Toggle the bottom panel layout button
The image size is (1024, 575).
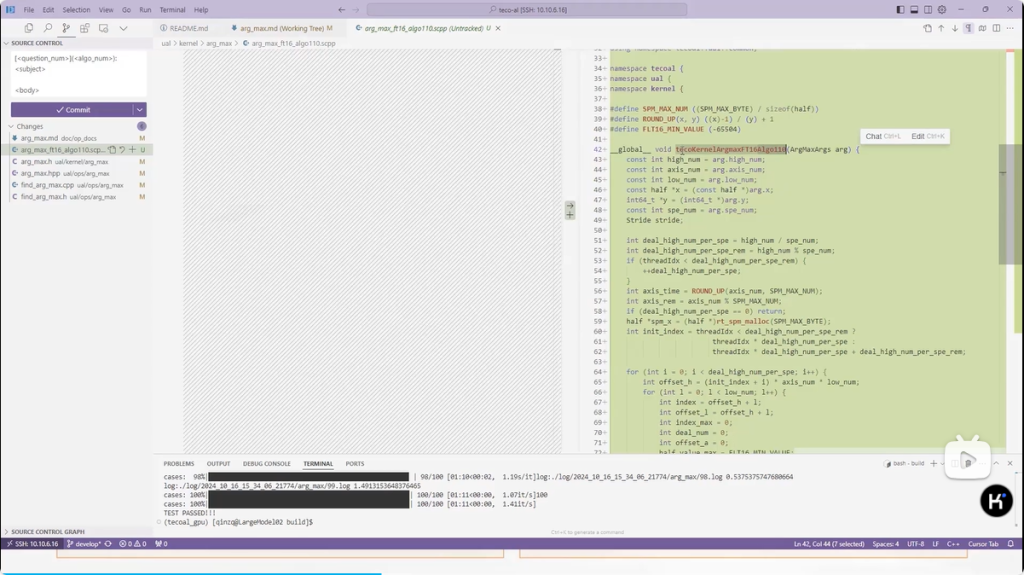(914, 10)
